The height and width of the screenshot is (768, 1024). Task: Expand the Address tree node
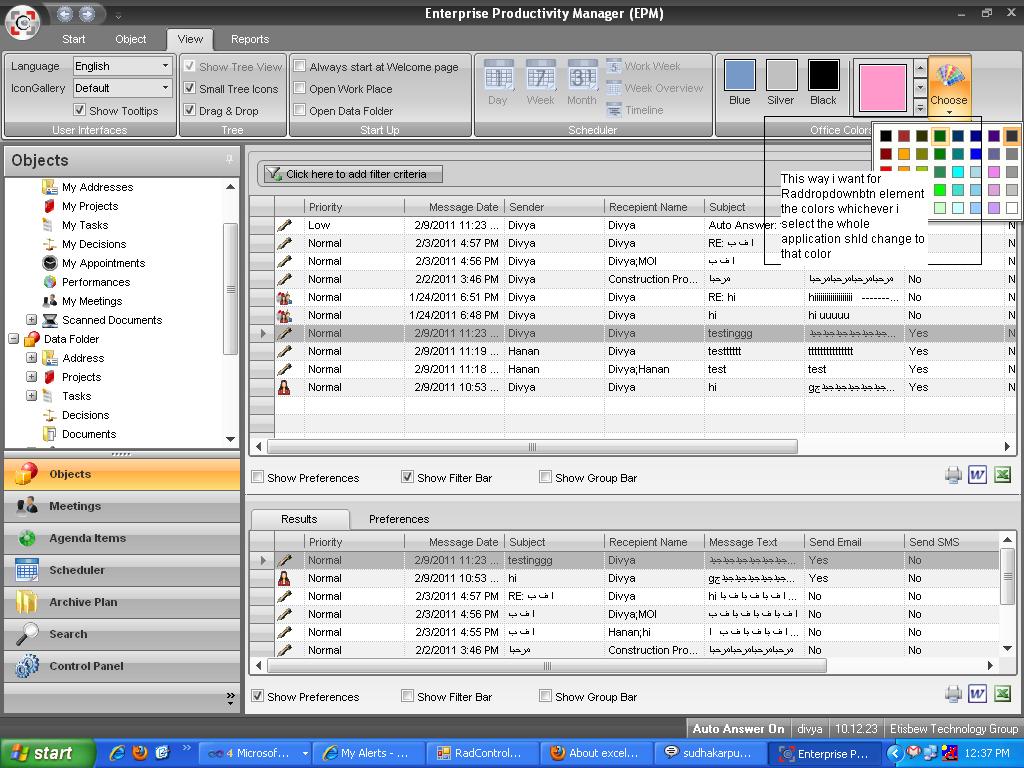point(31,358)
